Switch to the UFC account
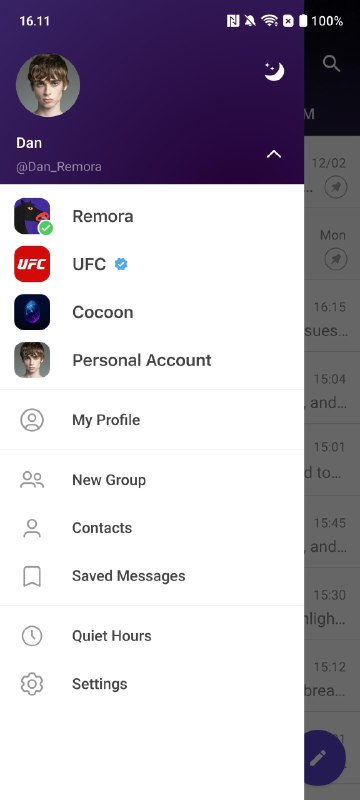360x800 pixels. click(152, 264)
